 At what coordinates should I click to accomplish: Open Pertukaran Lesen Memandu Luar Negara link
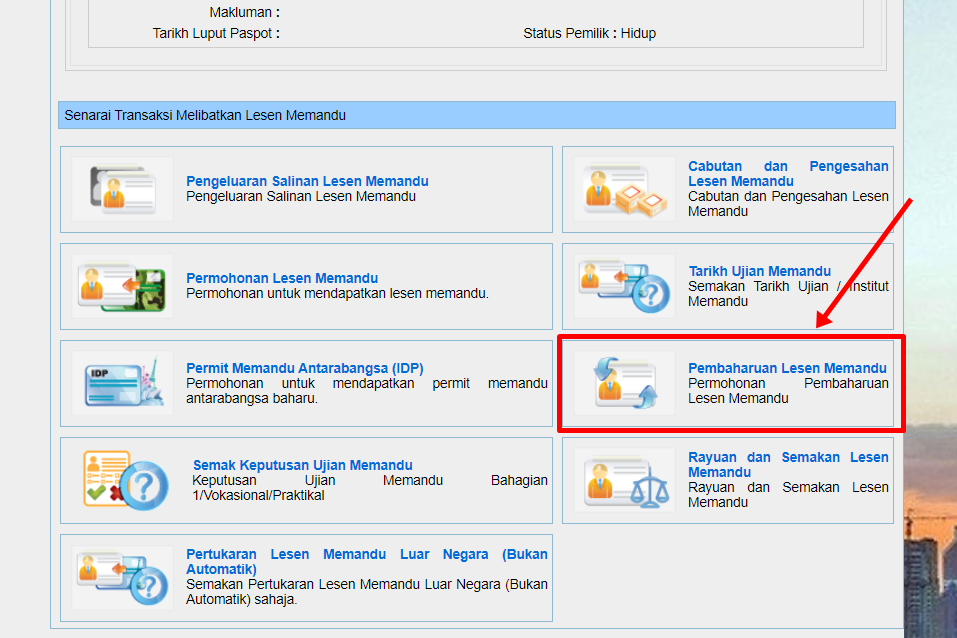pyautogui.click(x=366, y=554)
